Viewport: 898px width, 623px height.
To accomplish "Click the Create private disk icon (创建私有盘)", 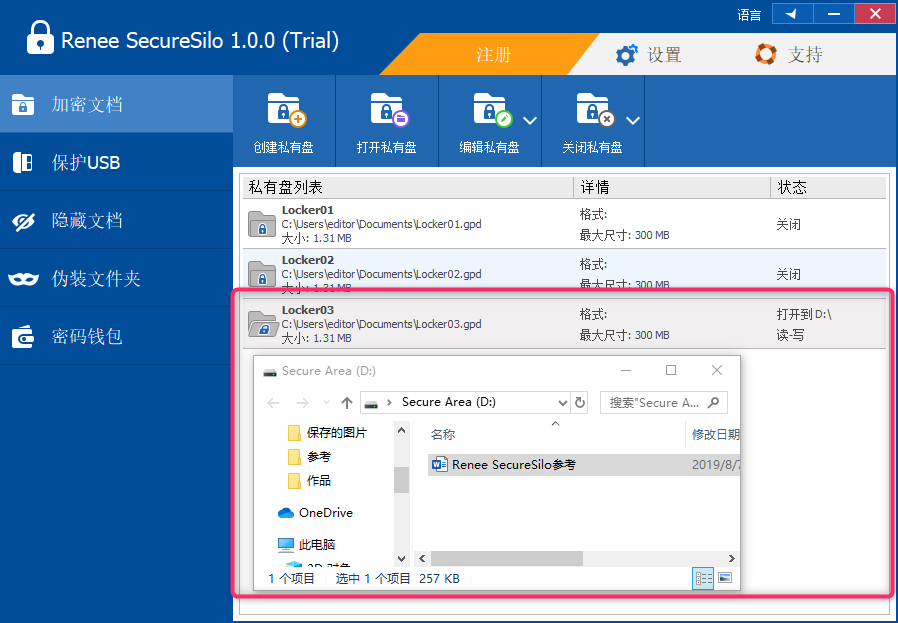I will tap(287, 110).
